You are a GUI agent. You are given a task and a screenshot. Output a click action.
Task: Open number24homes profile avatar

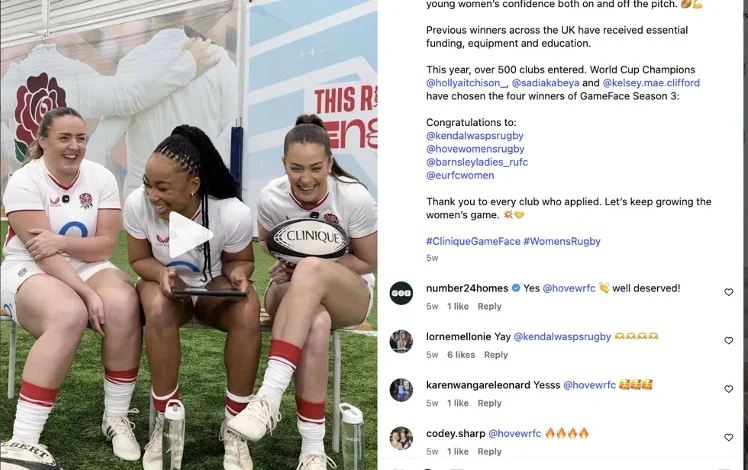tap(401, 293)
